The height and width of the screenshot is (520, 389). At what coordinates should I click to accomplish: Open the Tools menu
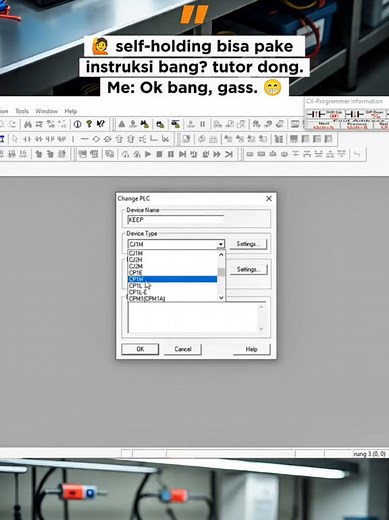(x=22, y=111)
